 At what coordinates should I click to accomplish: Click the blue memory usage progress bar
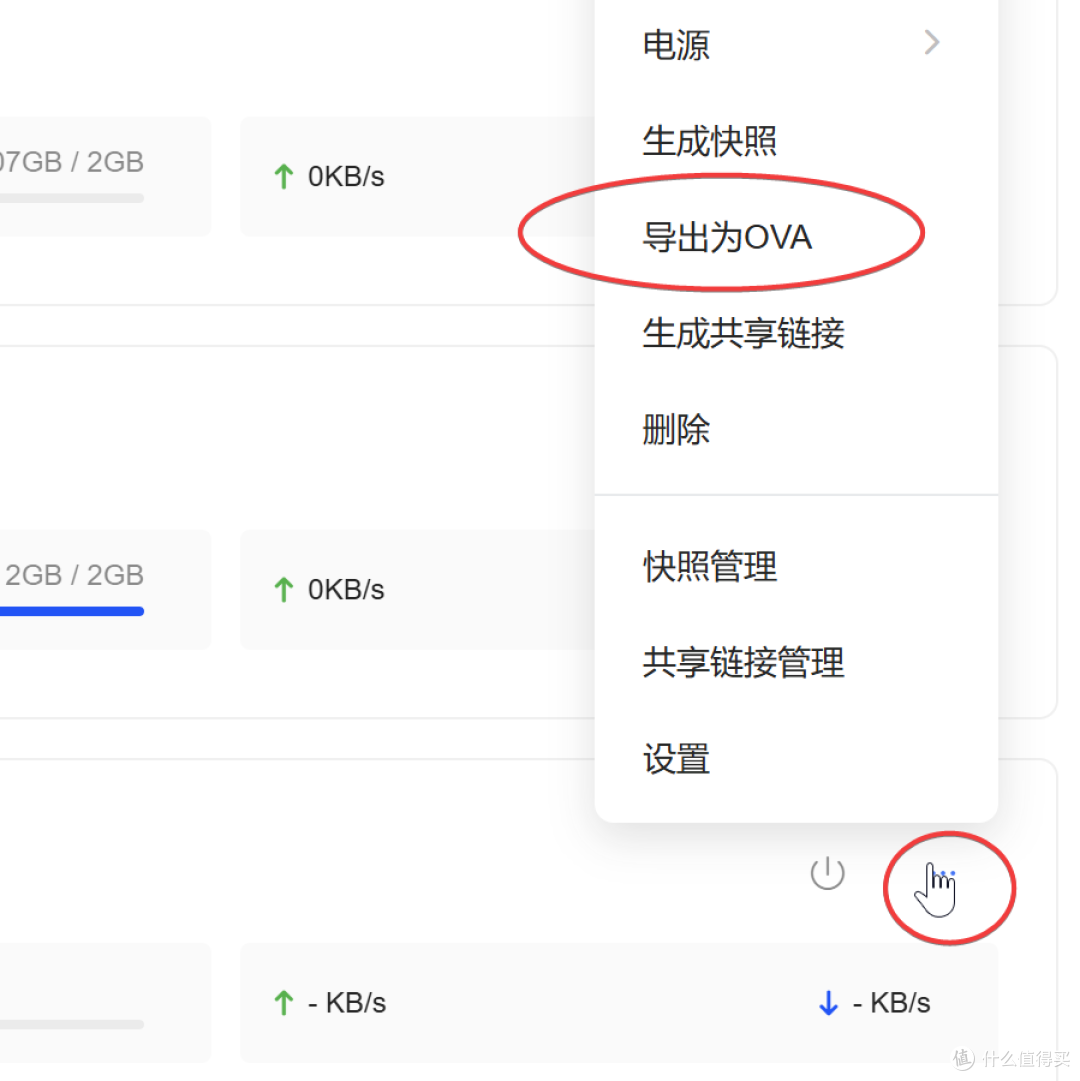click(72, 612)
